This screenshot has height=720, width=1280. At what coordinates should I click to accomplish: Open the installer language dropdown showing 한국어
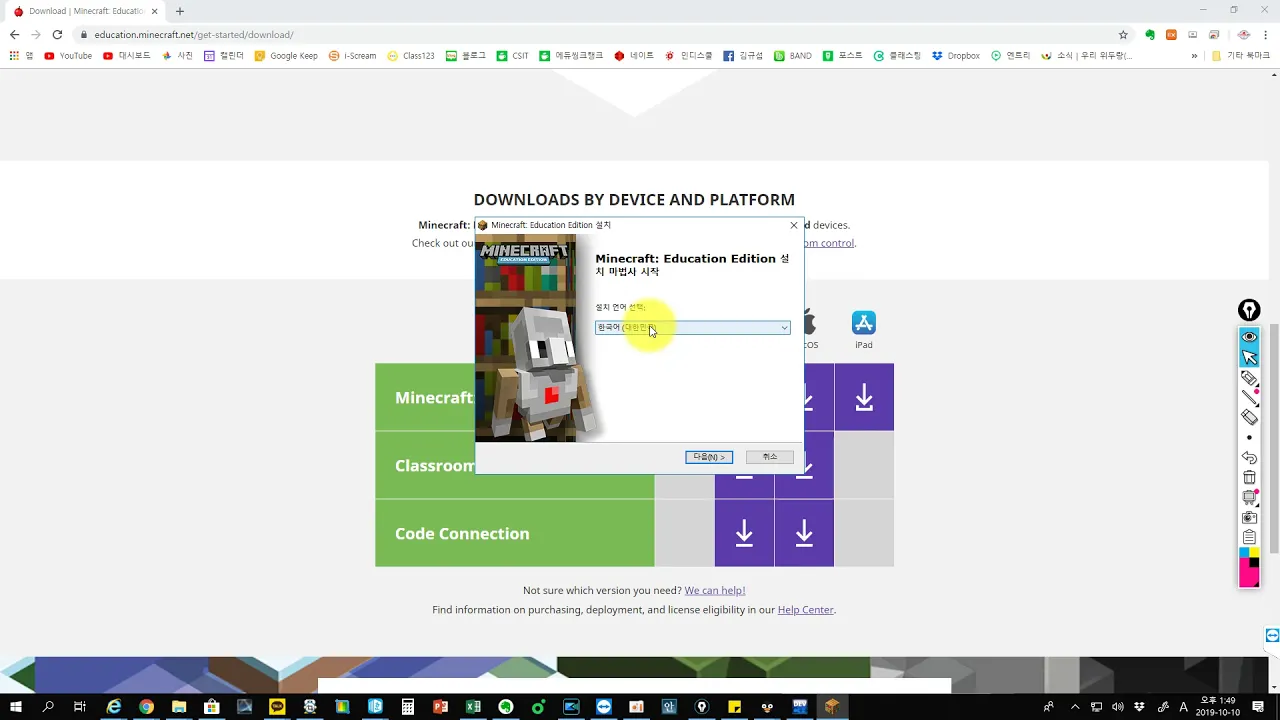692,328
